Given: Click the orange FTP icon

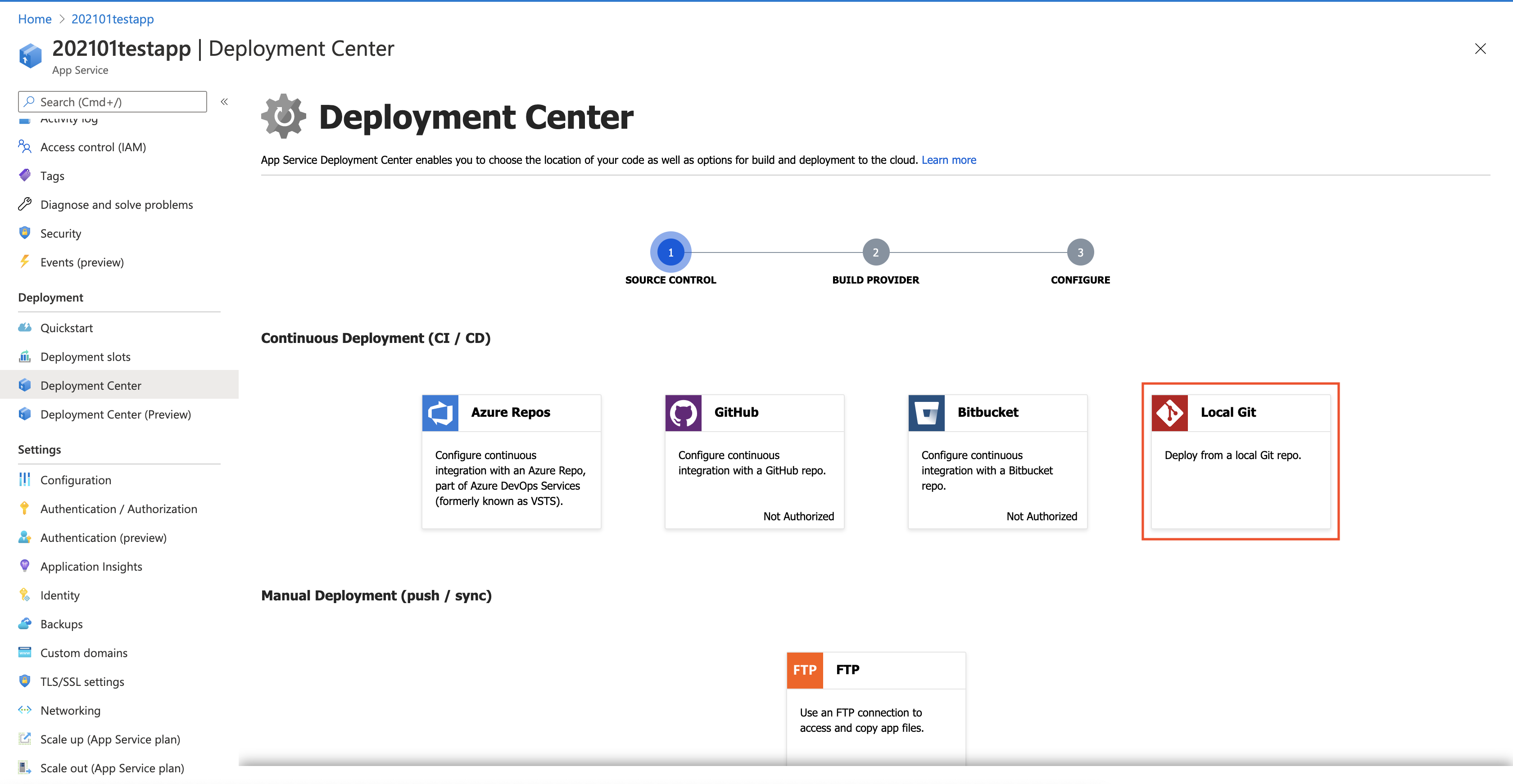Looking at the screenshot, I should [x=805, y=670].
